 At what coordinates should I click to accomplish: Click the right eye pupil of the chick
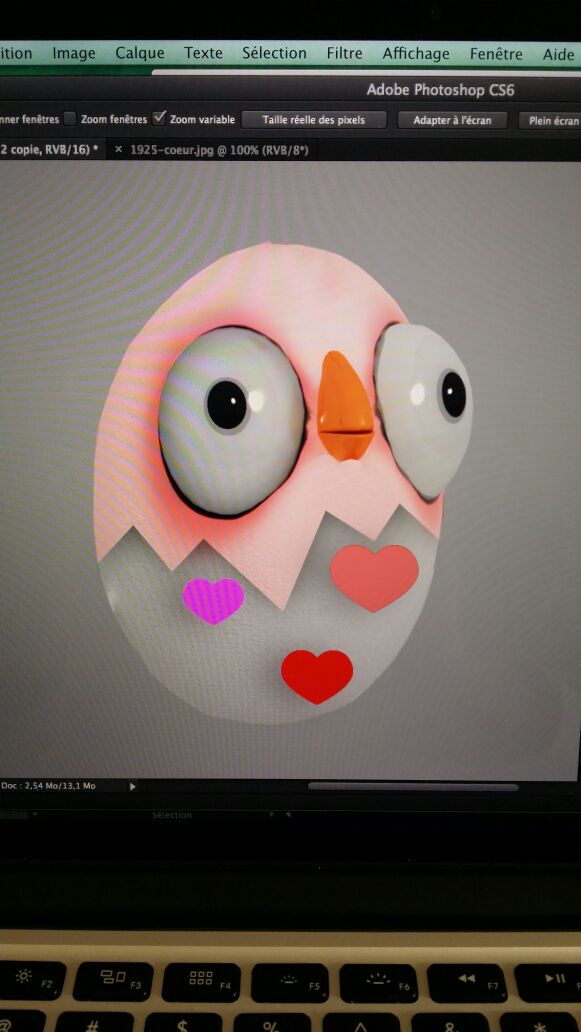453,394
